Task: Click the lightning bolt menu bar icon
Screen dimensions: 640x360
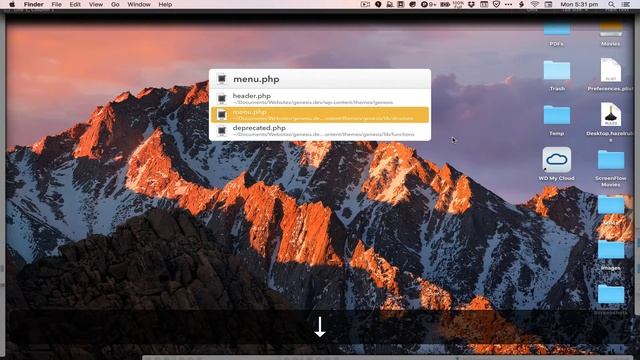Action: click(x=521, y=4)
